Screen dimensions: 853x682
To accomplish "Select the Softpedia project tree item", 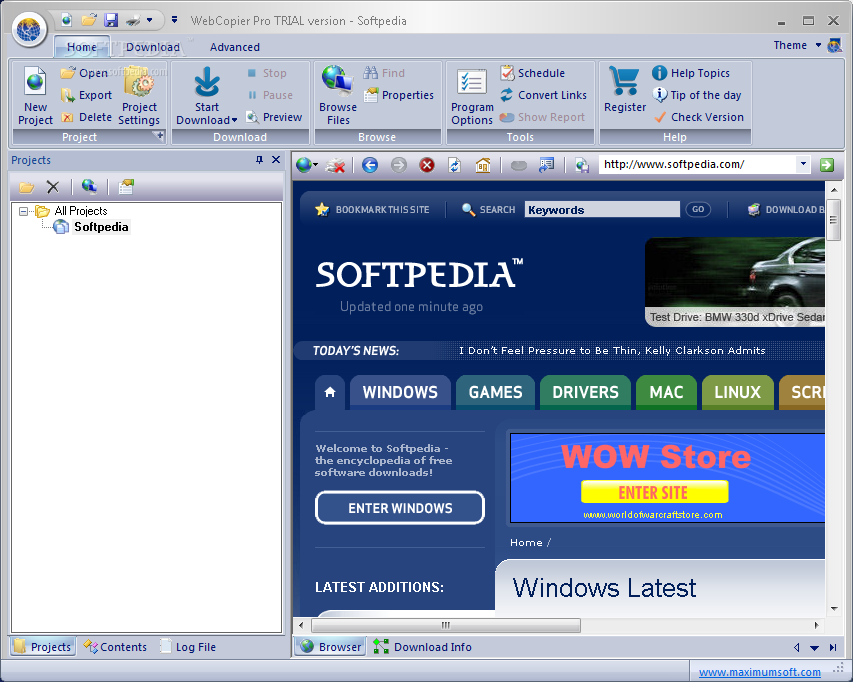I will [101, 227].
